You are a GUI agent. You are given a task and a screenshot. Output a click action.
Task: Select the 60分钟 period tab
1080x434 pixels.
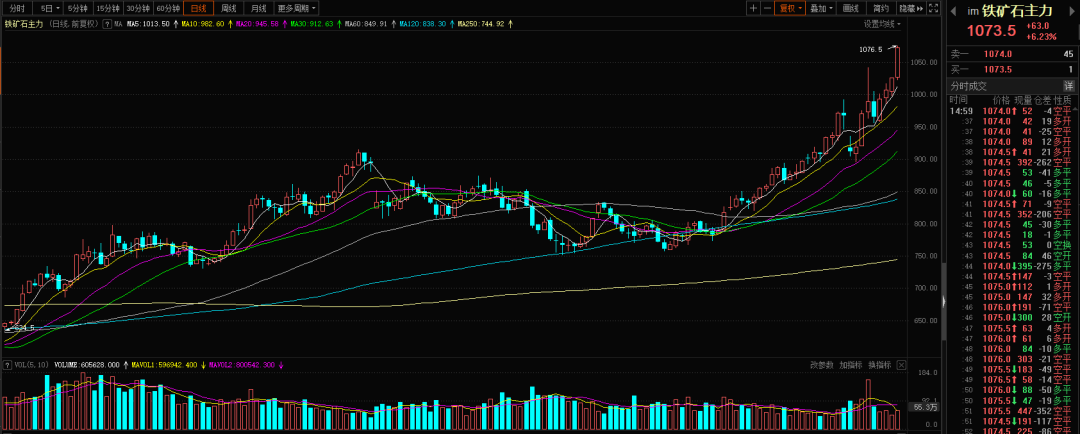pyautogui.click(x=168, y=8)
